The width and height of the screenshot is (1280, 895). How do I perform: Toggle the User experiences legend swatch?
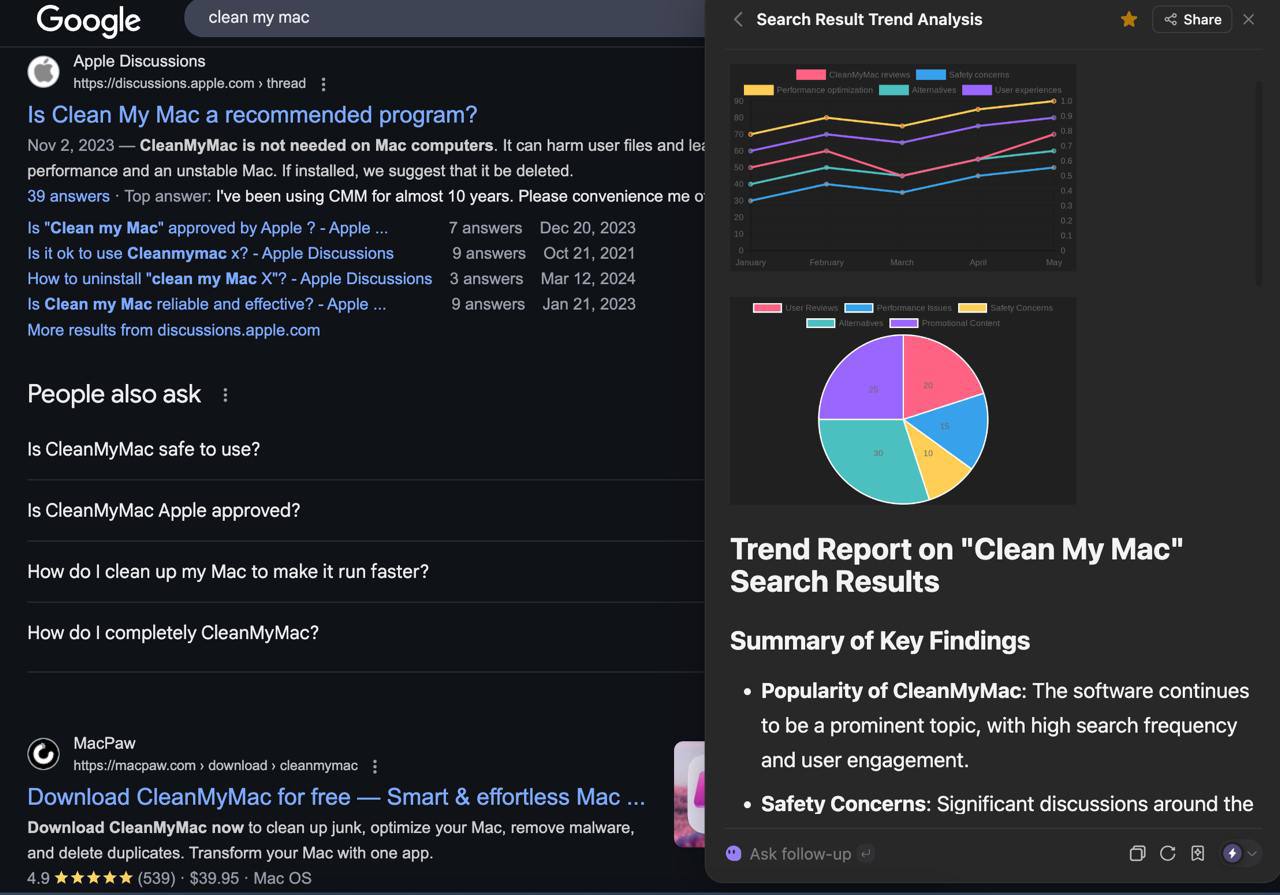977,90
